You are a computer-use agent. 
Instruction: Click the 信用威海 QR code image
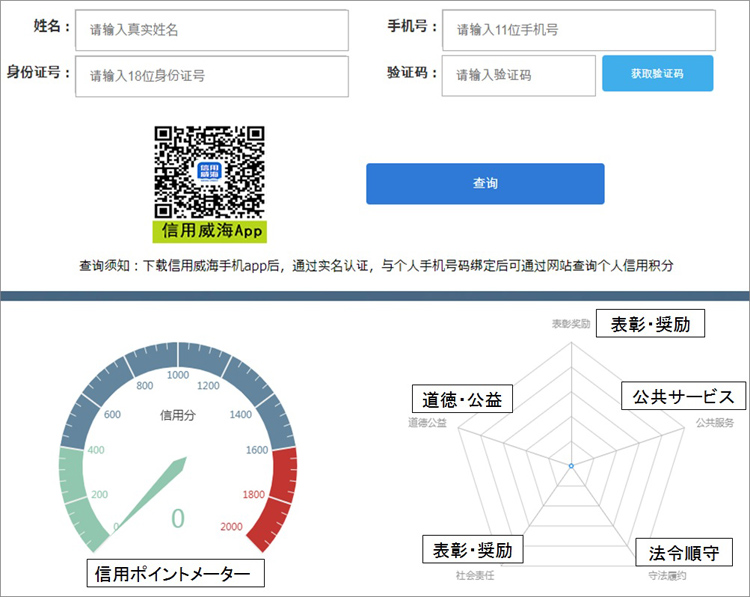210,172
